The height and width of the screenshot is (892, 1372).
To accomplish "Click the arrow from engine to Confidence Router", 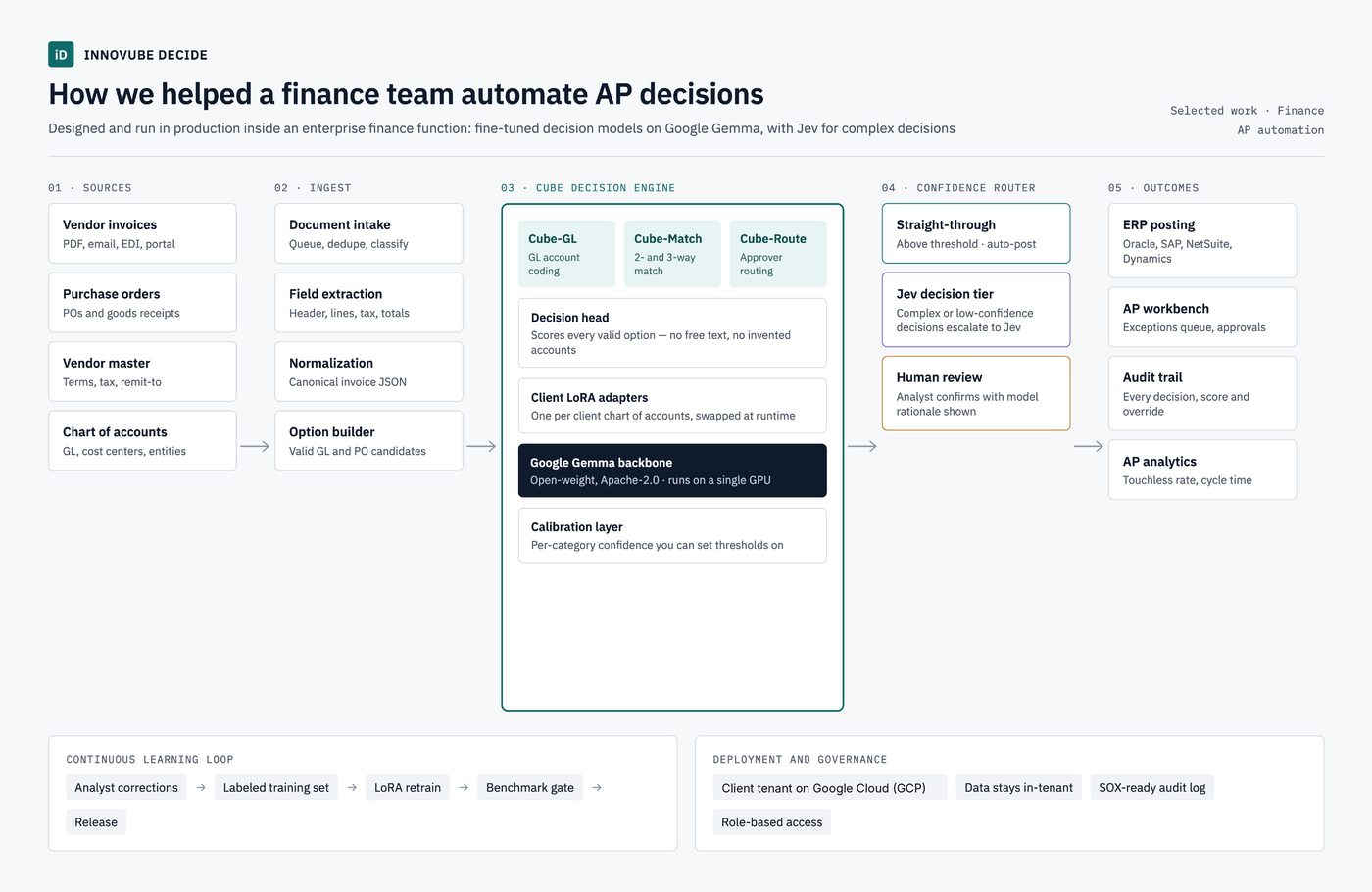I will click(862, 446).
